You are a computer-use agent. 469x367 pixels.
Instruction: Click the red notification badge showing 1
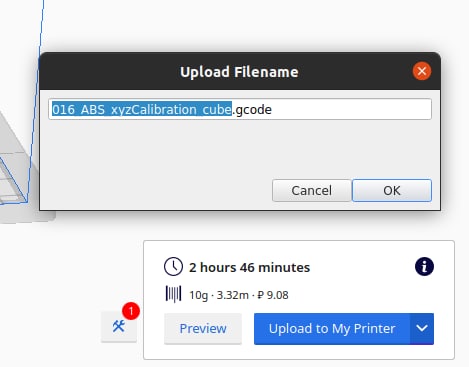[131, 311]
